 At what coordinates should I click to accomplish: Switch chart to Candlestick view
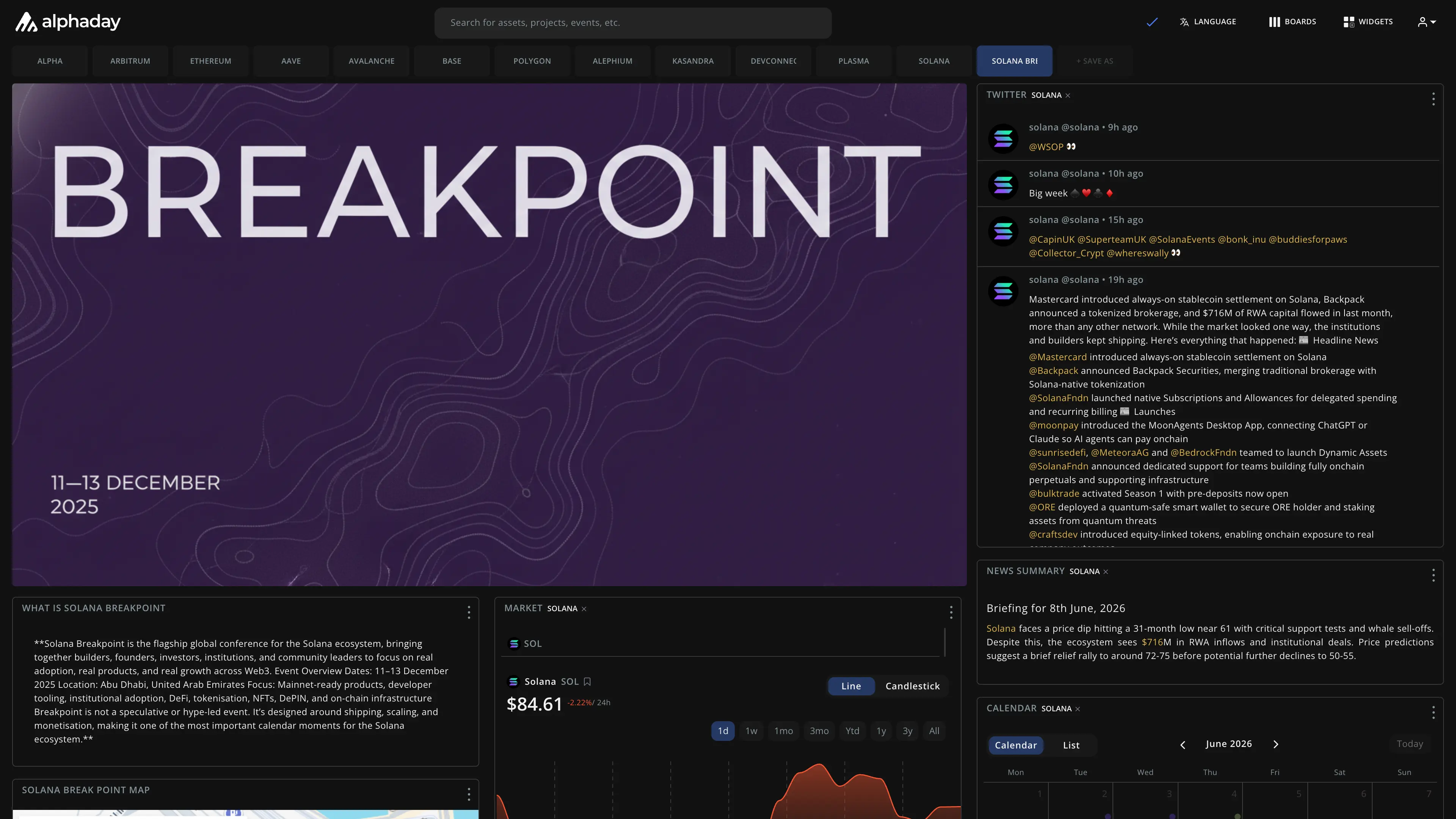click(x=912, y=686)
